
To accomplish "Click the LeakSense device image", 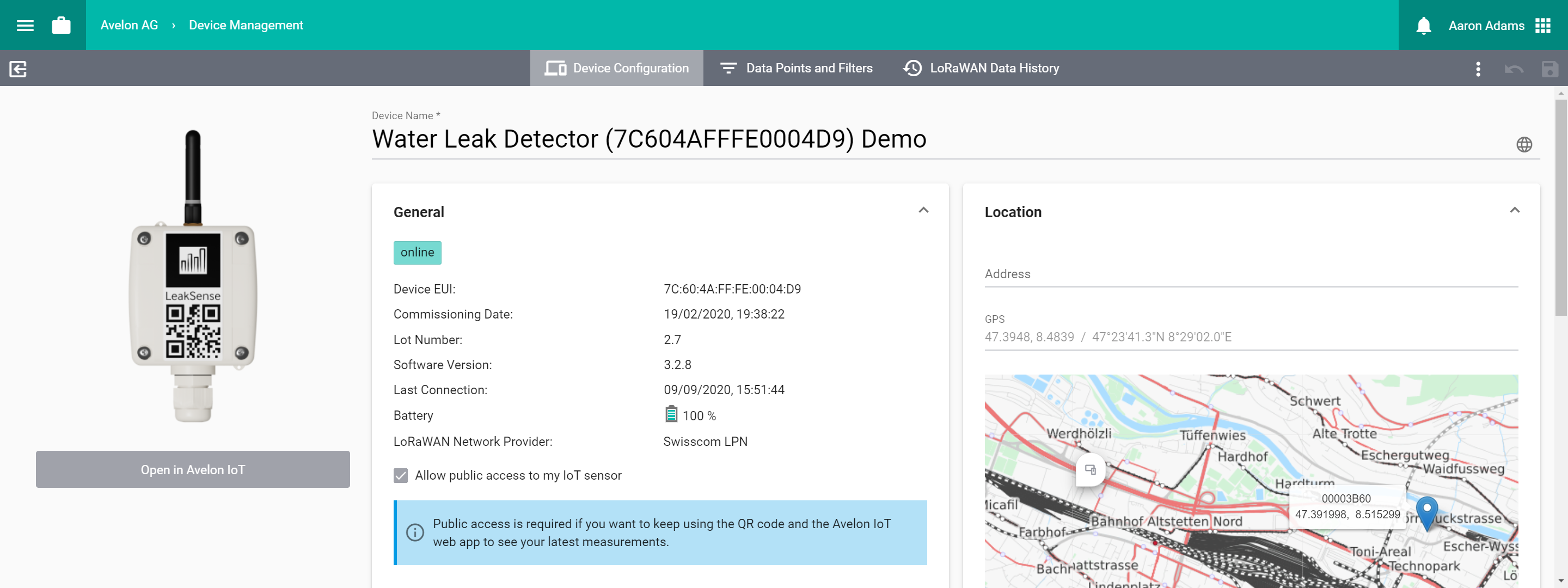I will (193, 277).
